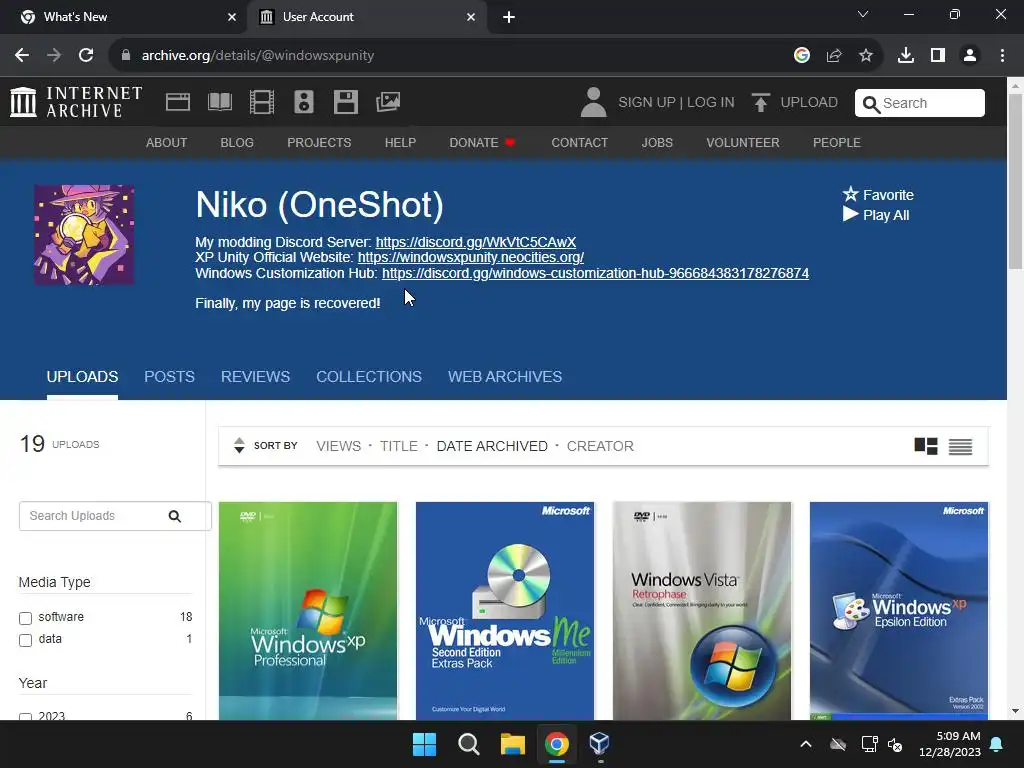Open Windows Start button
Screen dimensions: 1024x768
click(424, 744)
